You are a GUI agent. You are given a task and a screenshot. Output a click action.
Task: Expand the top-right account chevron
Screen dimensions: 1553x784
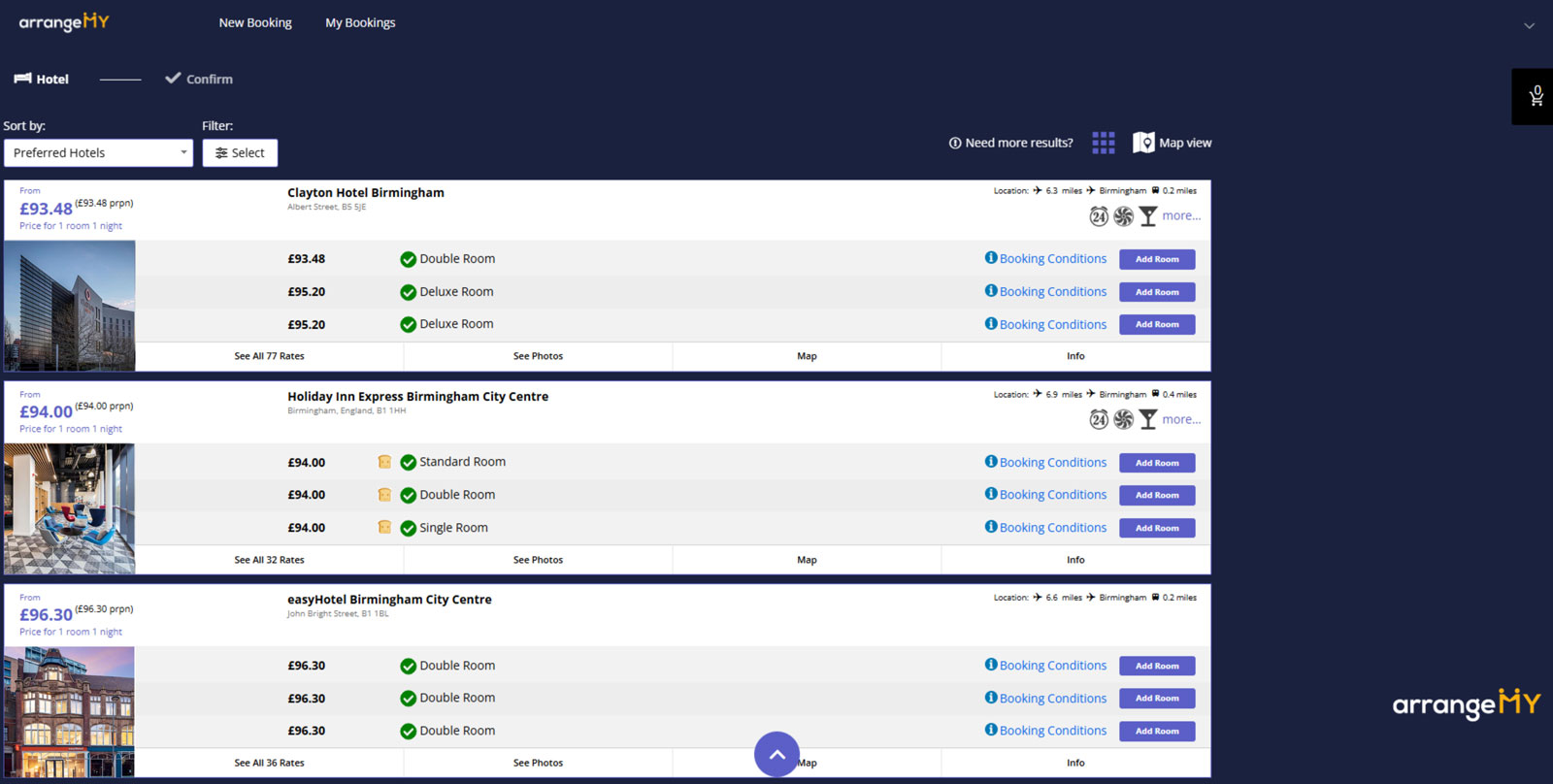pos(1529,26)
